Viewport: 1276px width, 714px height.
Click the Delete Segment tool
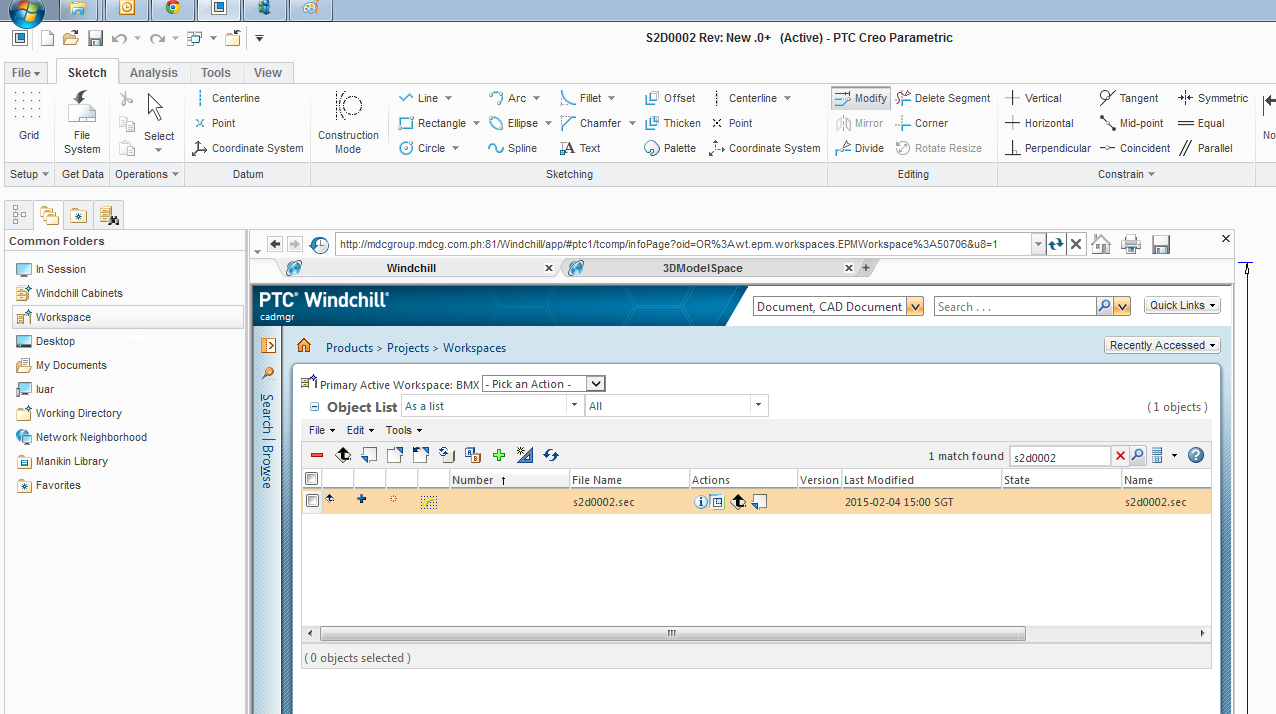(943, 98)
